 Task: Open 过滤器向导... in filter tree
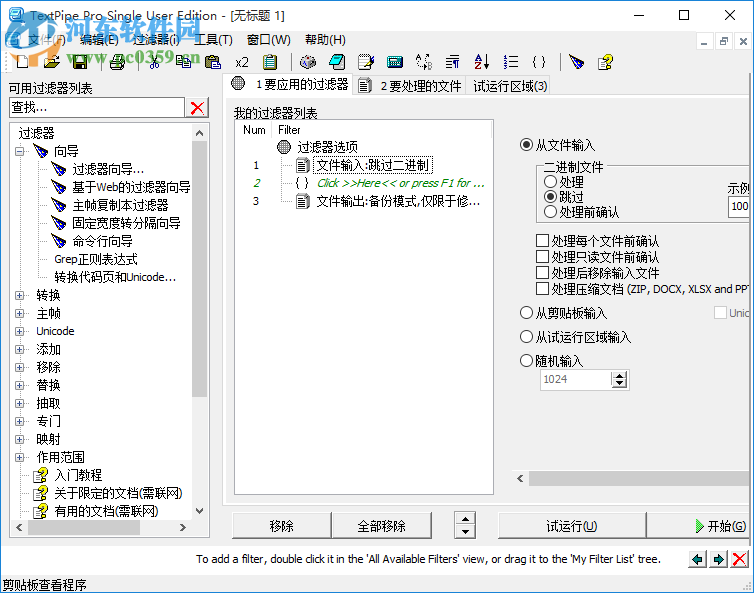108,169
